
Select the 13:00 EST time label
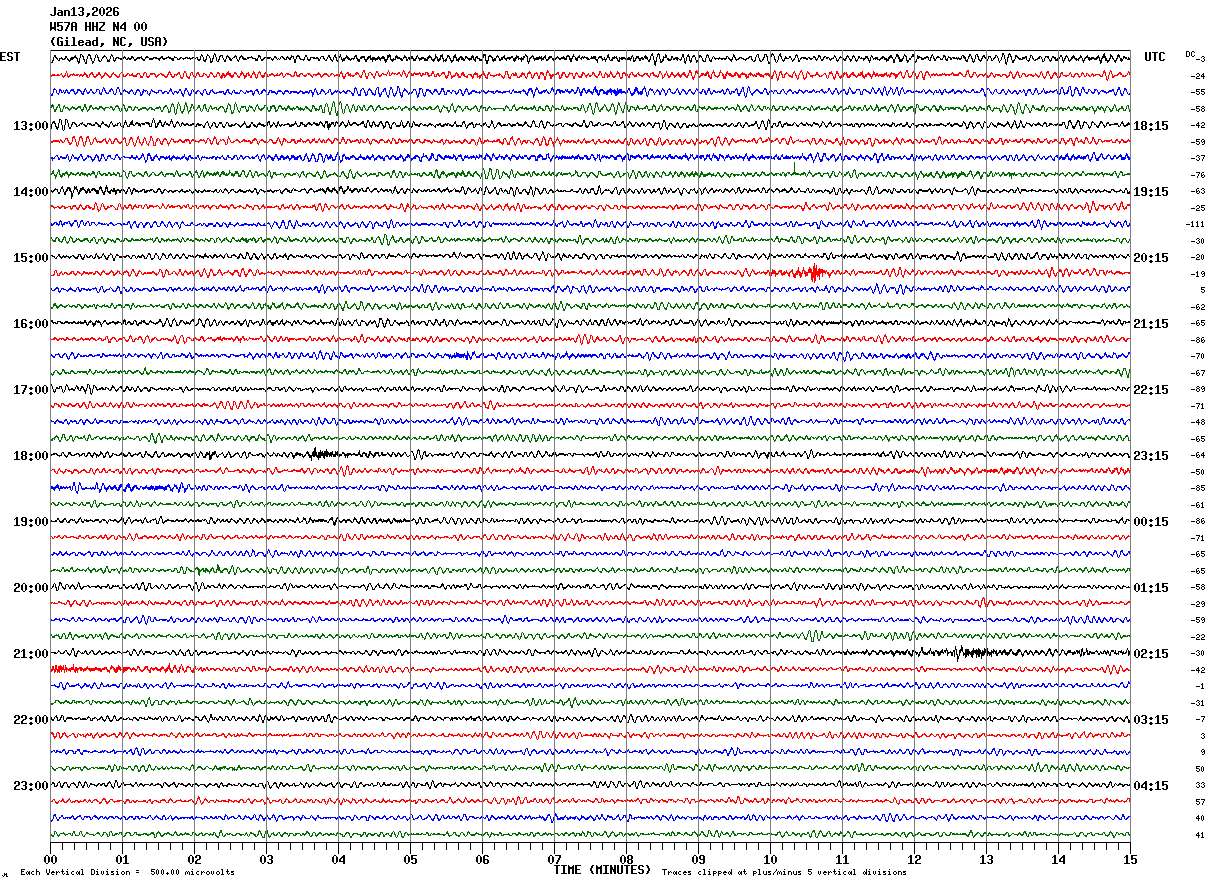tap(31, 126)
